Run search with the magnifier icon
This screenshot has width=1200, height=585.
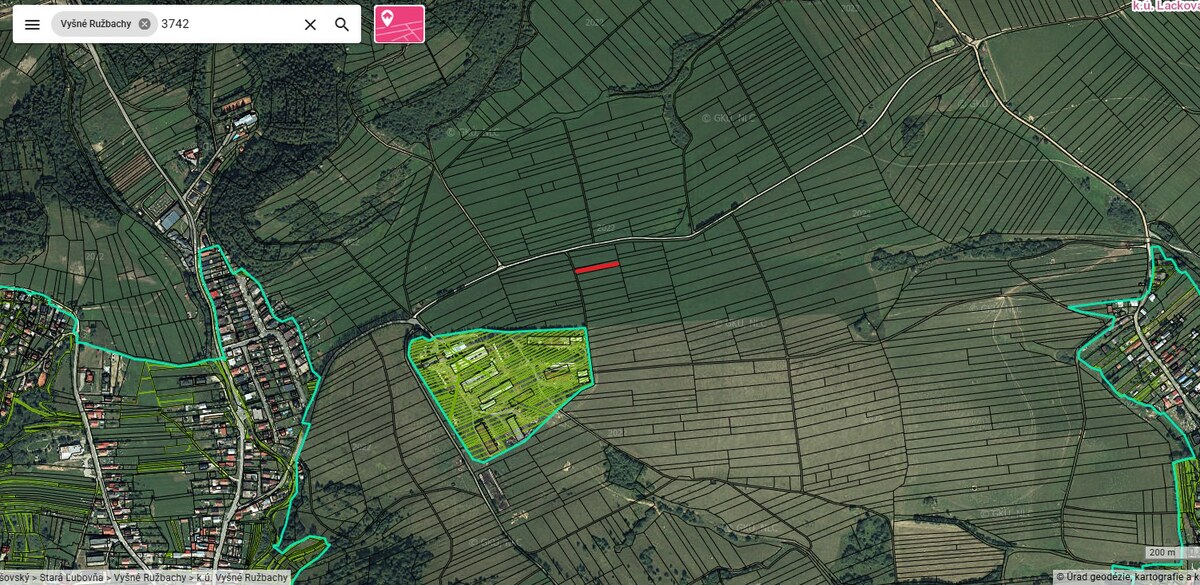(342, 24)
